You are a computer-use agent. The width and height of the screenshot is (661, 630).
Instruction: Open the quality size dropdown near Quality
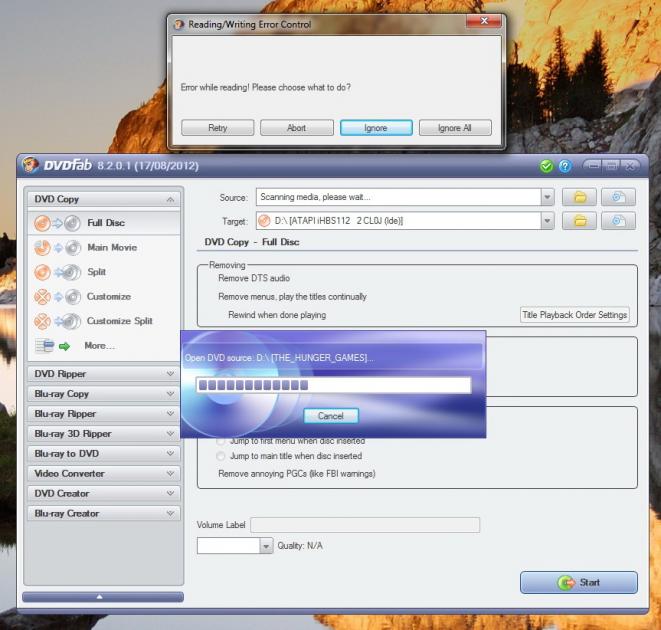click(x=266, y=546)
